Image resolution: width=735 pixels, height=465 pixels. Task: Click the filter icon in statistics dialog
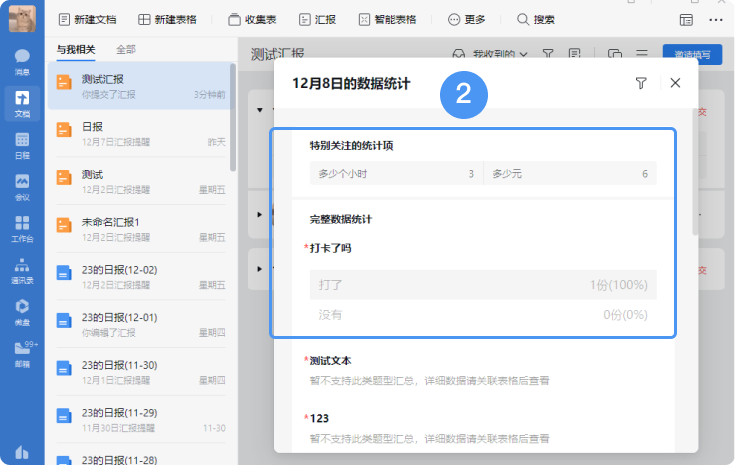(x=641, y=83)
